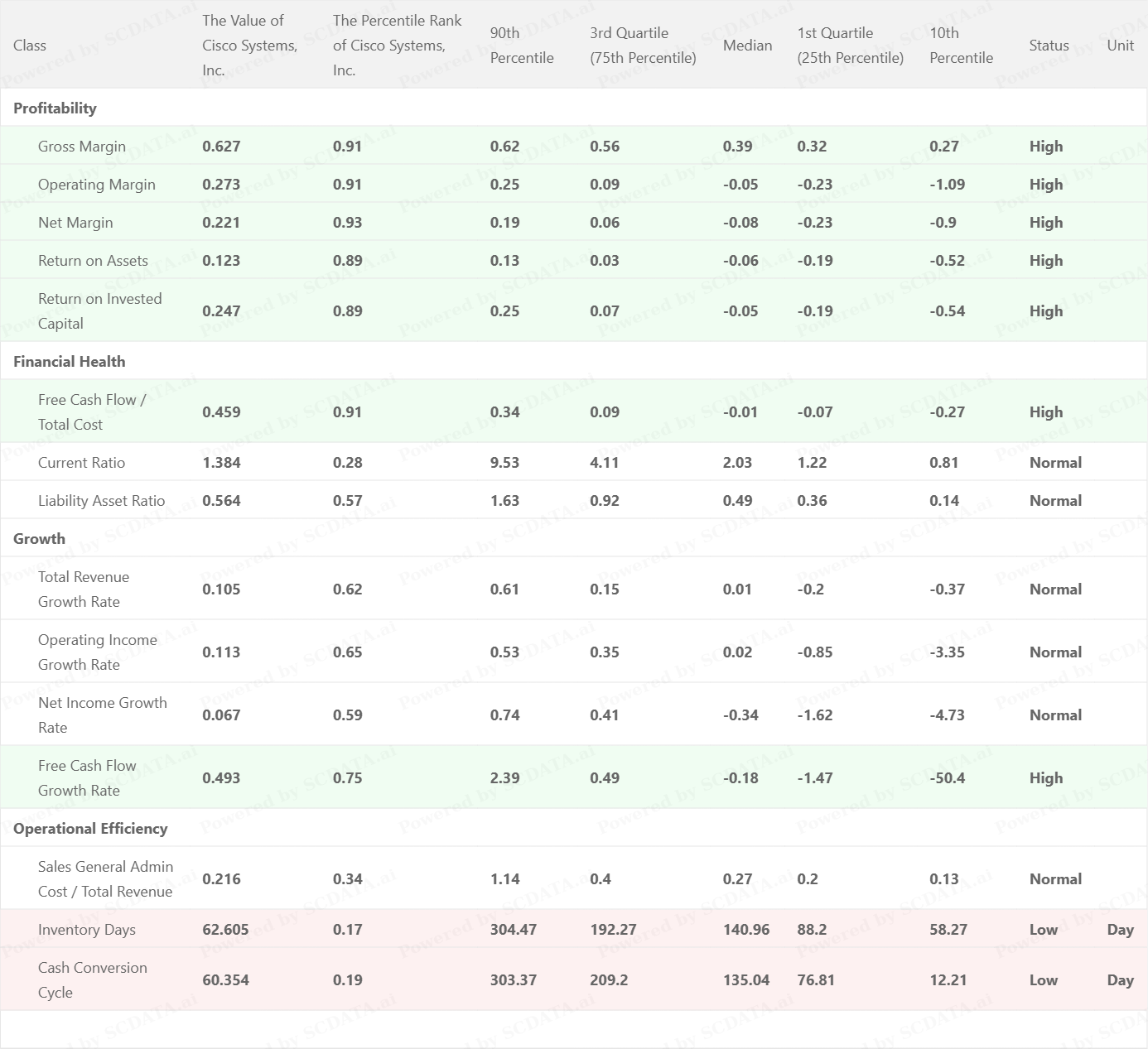Click the Sales General Admin Cost / Total Revenue label
The image size is (1148, 1049).
(x=105, y=879)
